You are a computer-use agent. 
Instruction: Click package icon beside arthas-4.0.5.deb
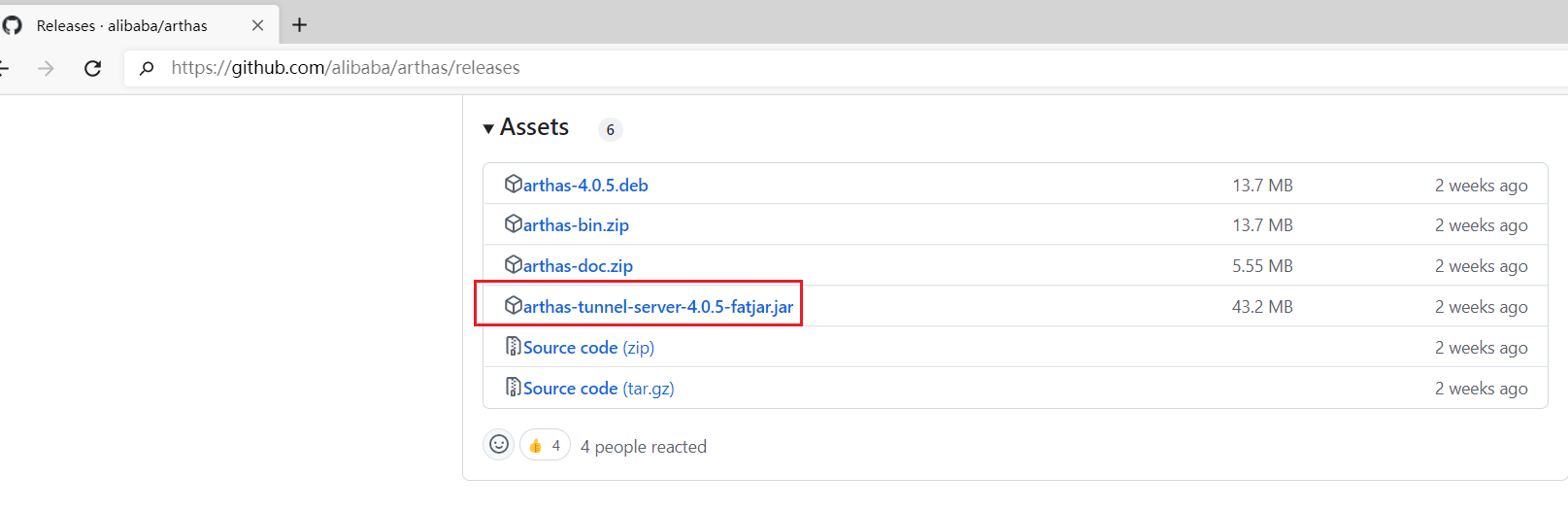coord(514,184)
